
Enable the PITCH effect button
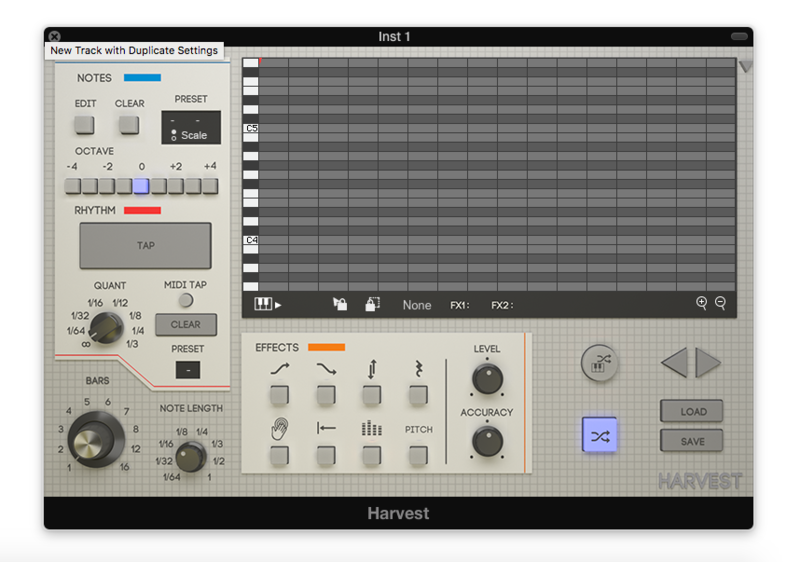(x=418, y=455)
